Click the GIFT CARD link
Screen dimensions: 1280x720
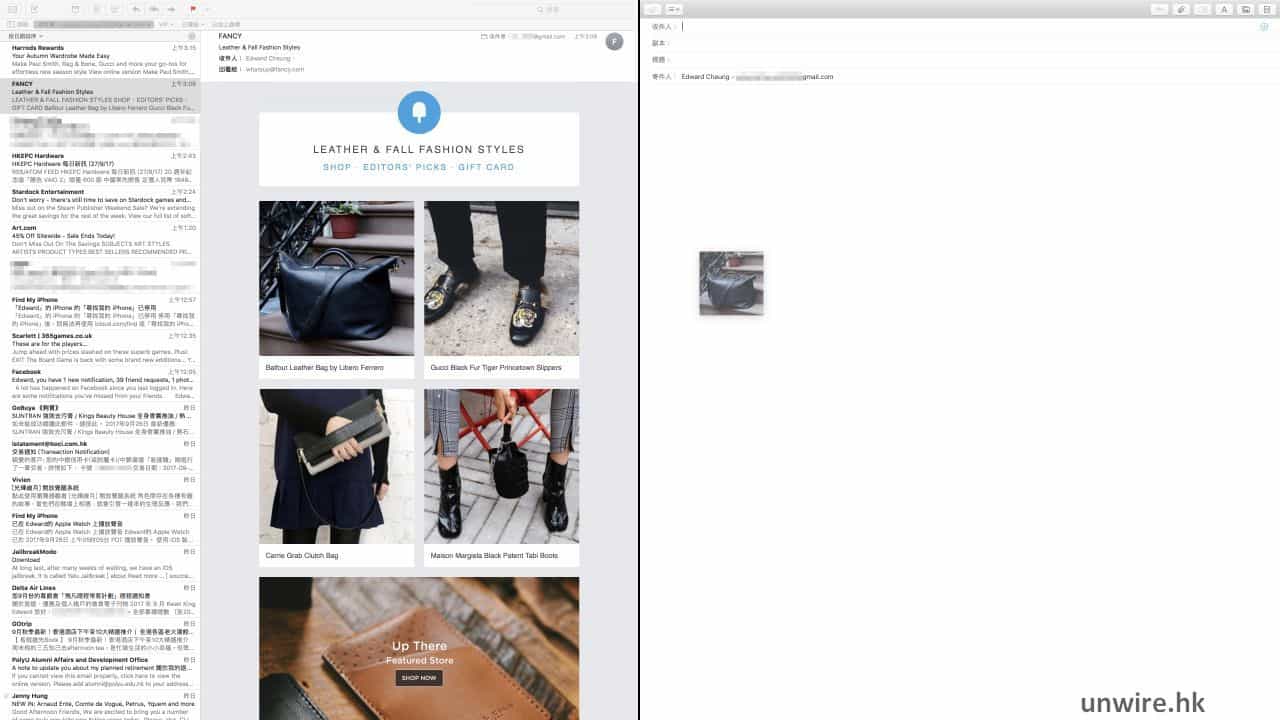point(486,167)
